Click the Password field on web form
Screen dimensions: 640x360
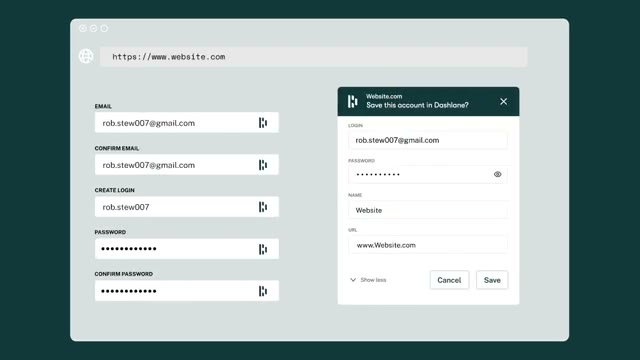(187, 249)
